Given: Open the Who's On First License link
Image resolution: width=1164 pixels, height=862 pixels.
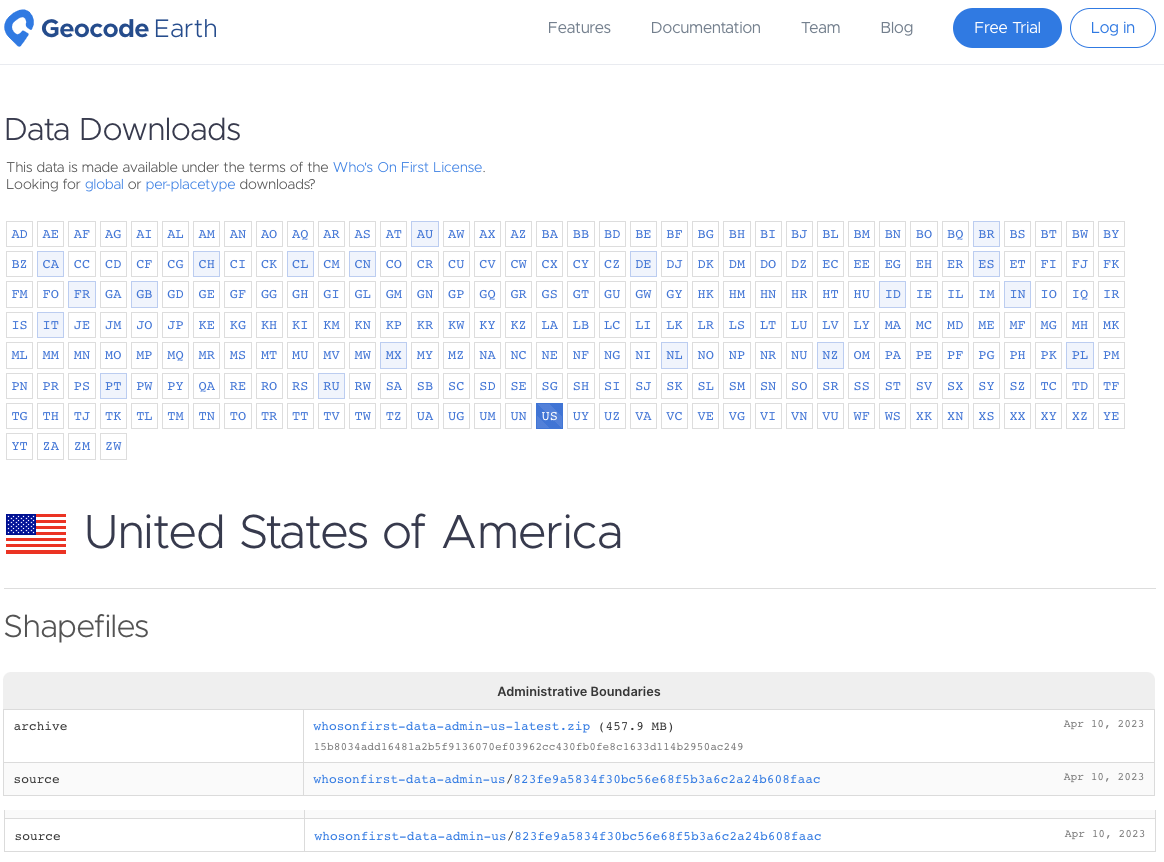Looking at the screenshot, I should click(409, 167).
